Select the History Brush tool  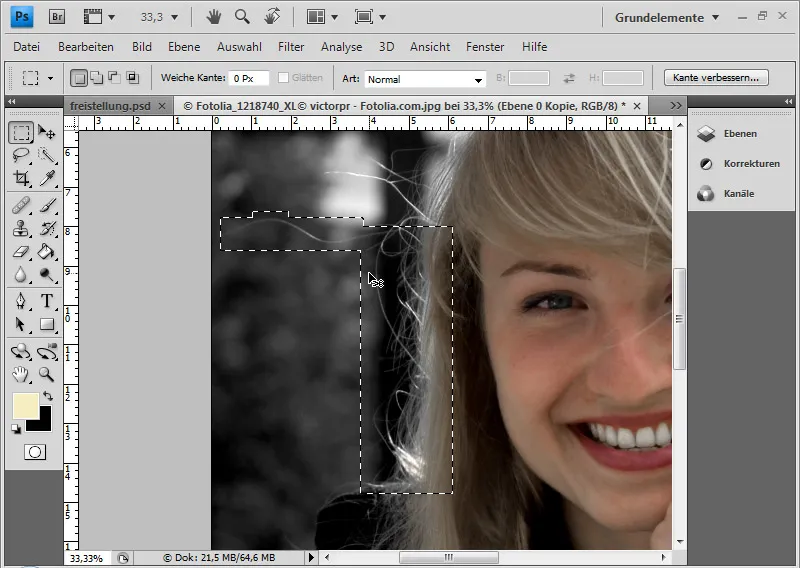[47, 229]
